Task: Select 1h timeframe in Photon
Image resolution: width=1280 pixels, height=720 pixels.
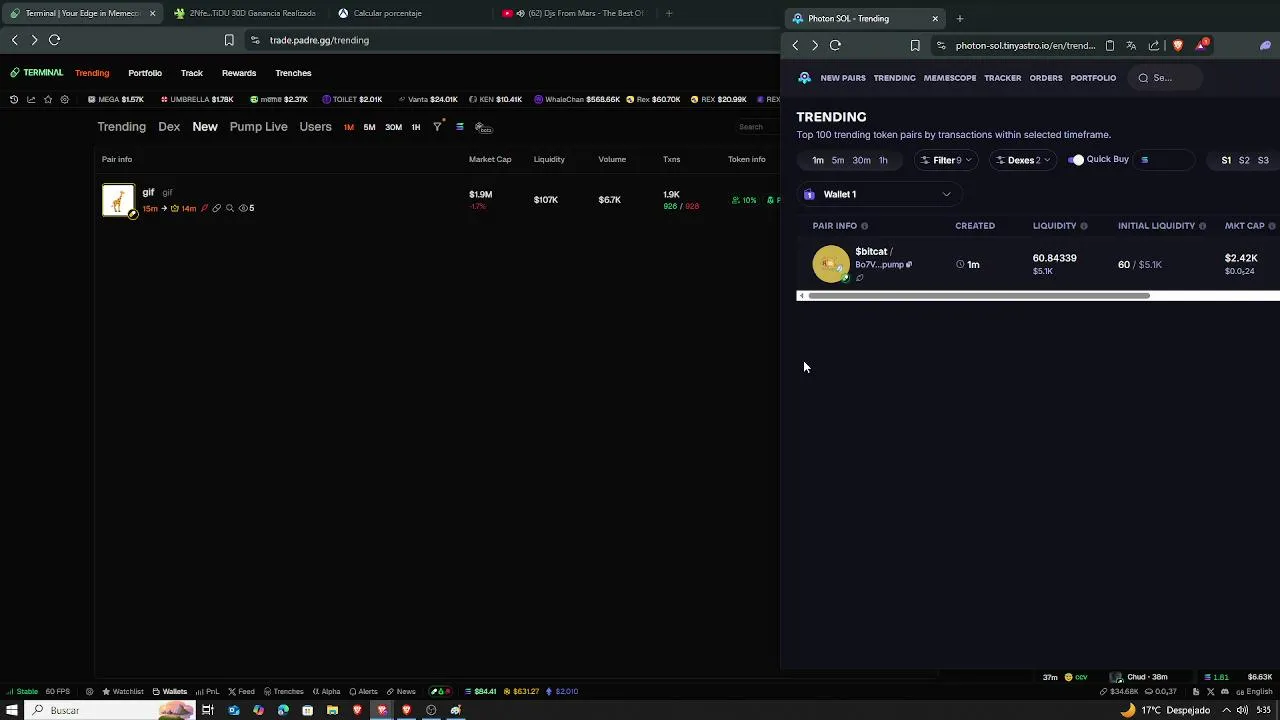Action: click(883, 160)
